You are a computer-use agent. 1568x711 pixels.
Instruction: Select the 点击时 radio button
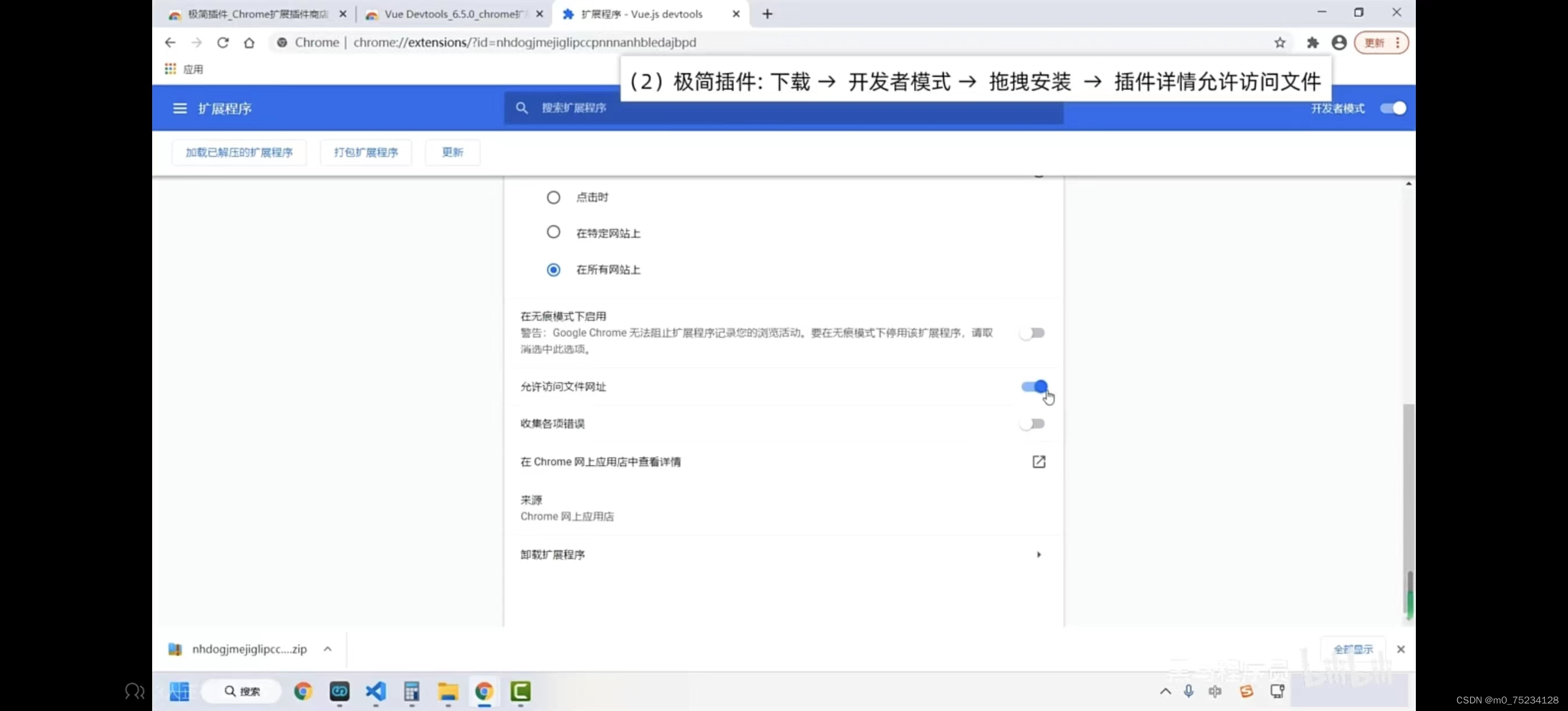[x=553, y=197]
